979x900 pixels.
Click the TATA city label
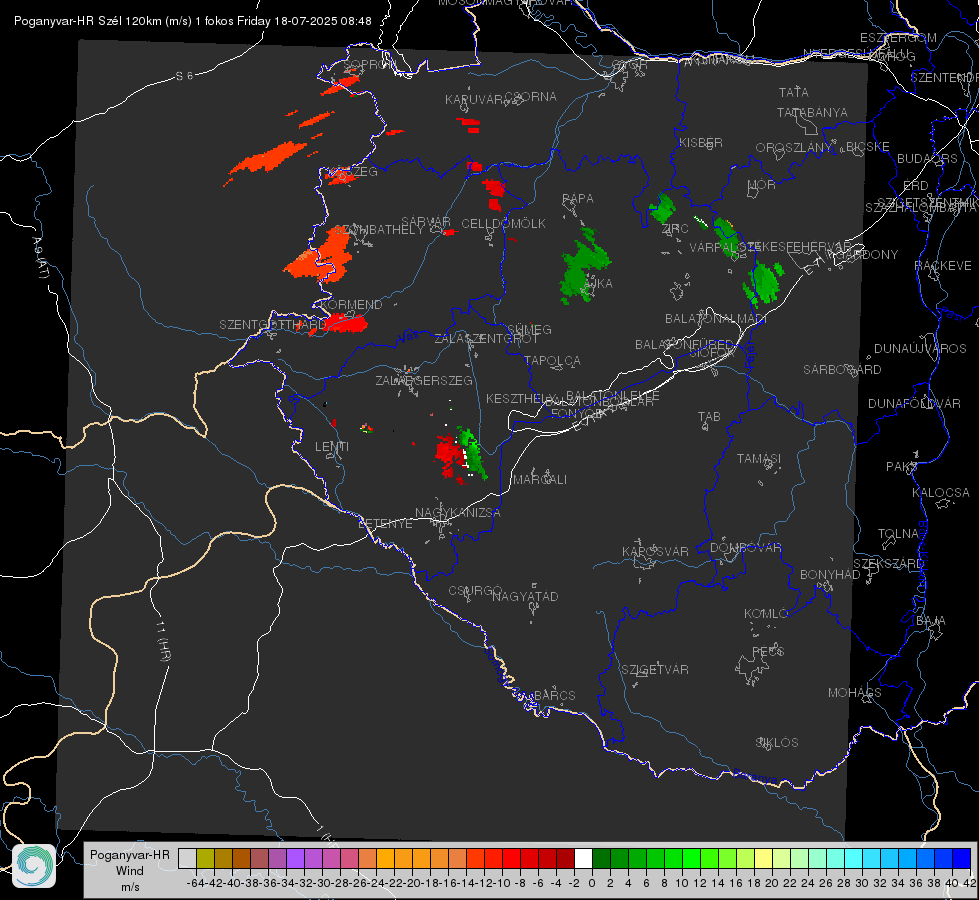click(x=794, y=92)
